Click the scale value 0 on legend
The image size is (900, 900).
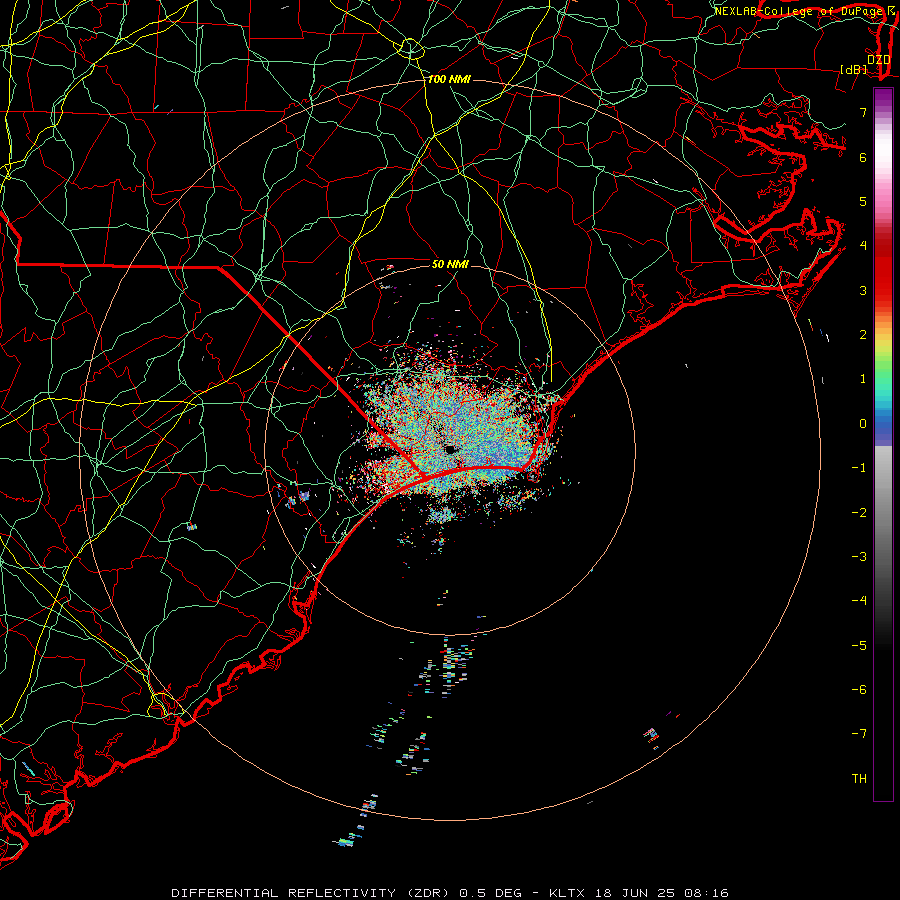click(863, 423)
